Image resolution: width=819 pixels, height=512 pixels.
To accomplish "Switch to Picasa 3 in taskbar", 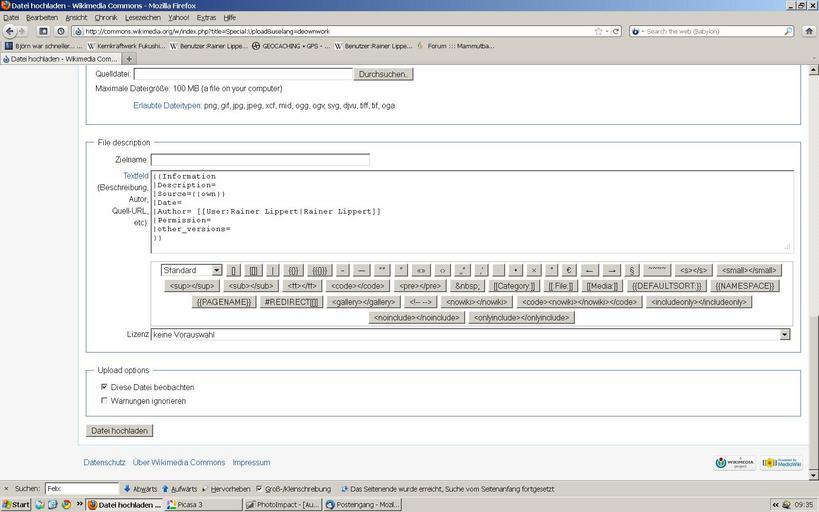I will (203, 505).
